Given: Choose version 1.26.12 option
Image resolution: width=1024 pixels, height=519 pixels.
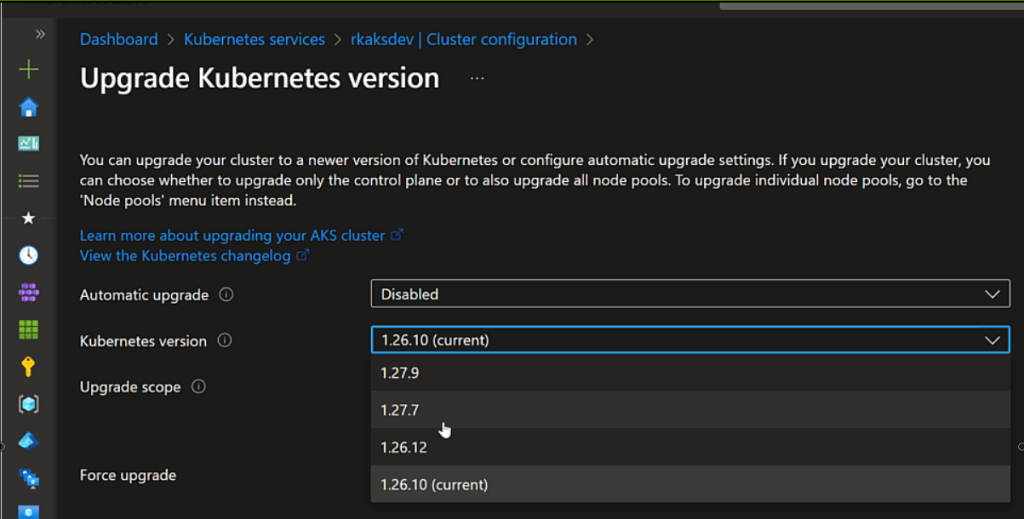Looking at the screenshot, I should coord(690,447).
